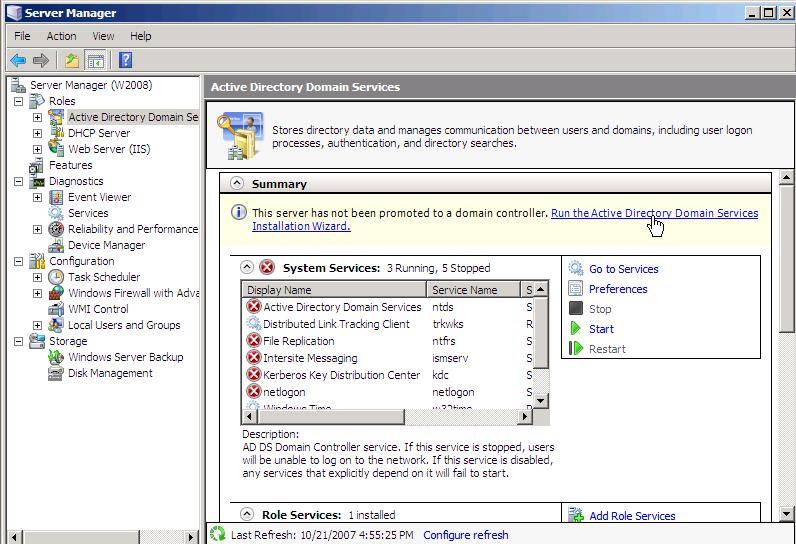Collapse the Role Services section chevron

(247, 514)
